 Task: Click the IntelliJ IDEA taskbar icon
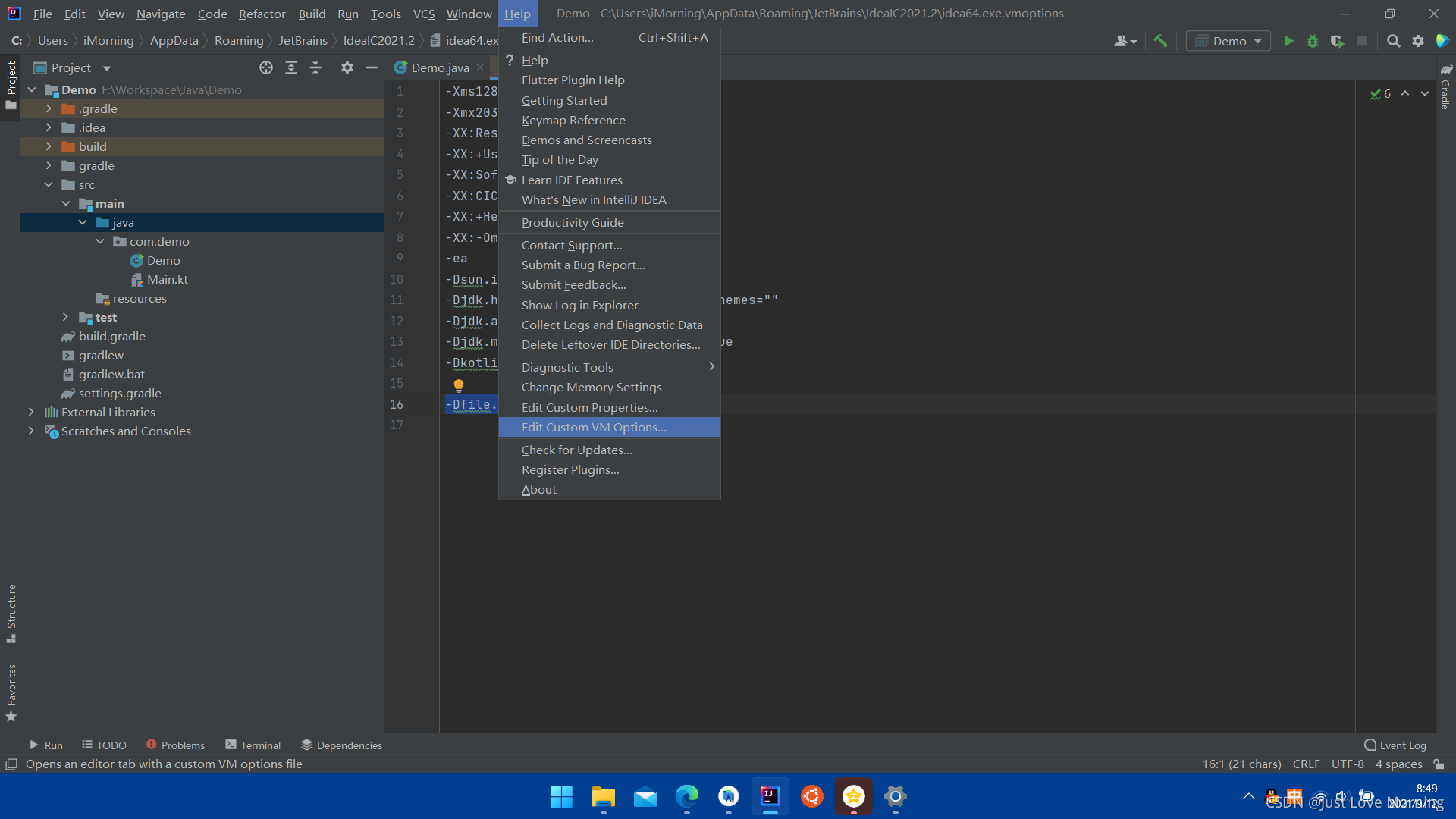point(770,796)
